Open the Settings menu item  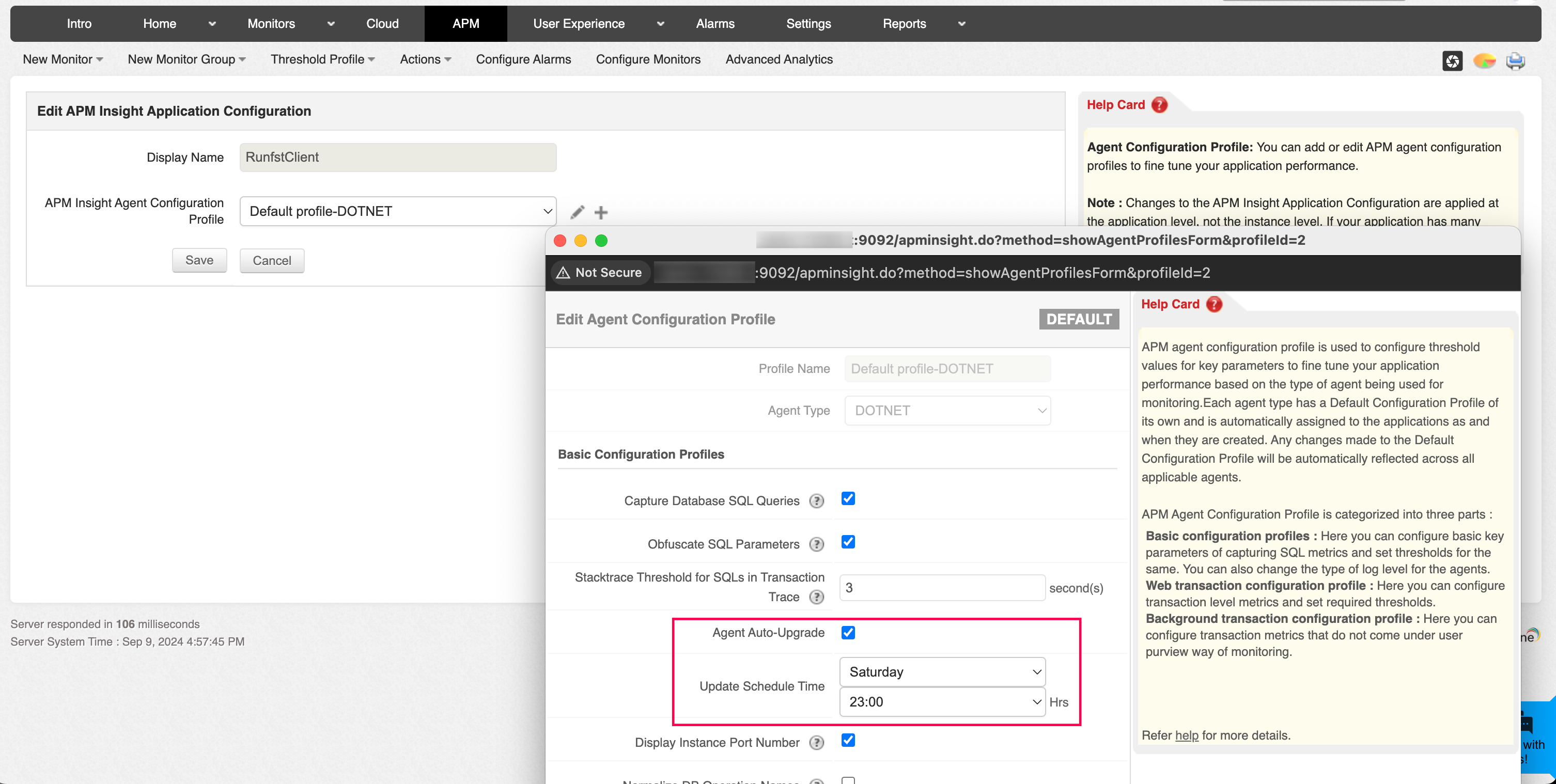point(808,24)
